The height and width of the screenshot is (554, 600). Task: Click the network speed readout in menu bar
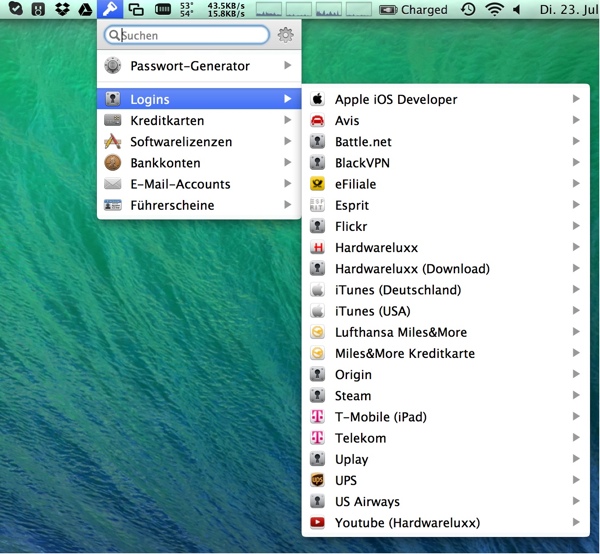pos(226,10)
